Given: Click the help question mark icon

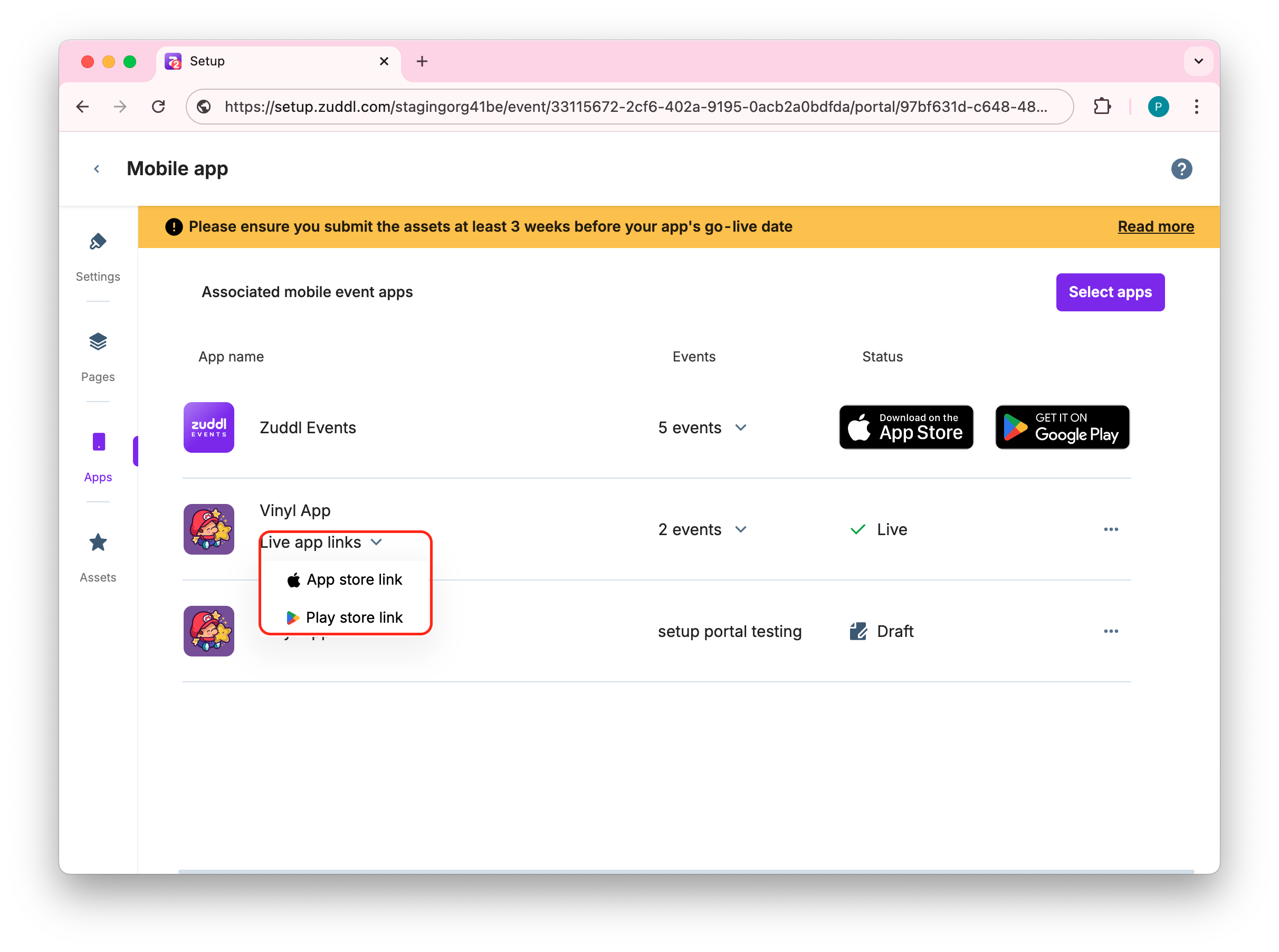Looking at the screenshot, I should [1181, 169].
